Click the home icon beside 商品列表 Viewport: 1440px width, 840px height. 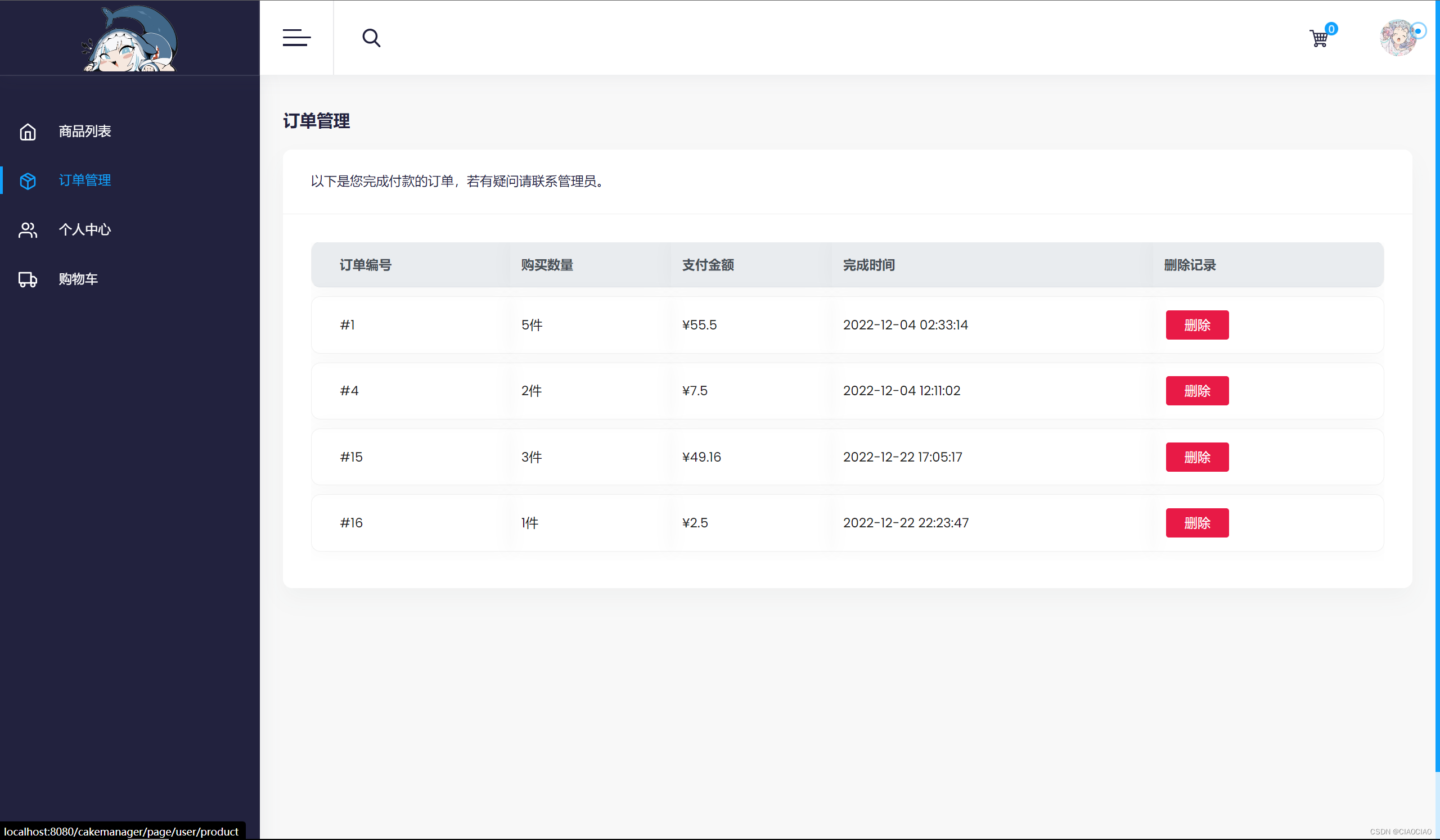28,132
